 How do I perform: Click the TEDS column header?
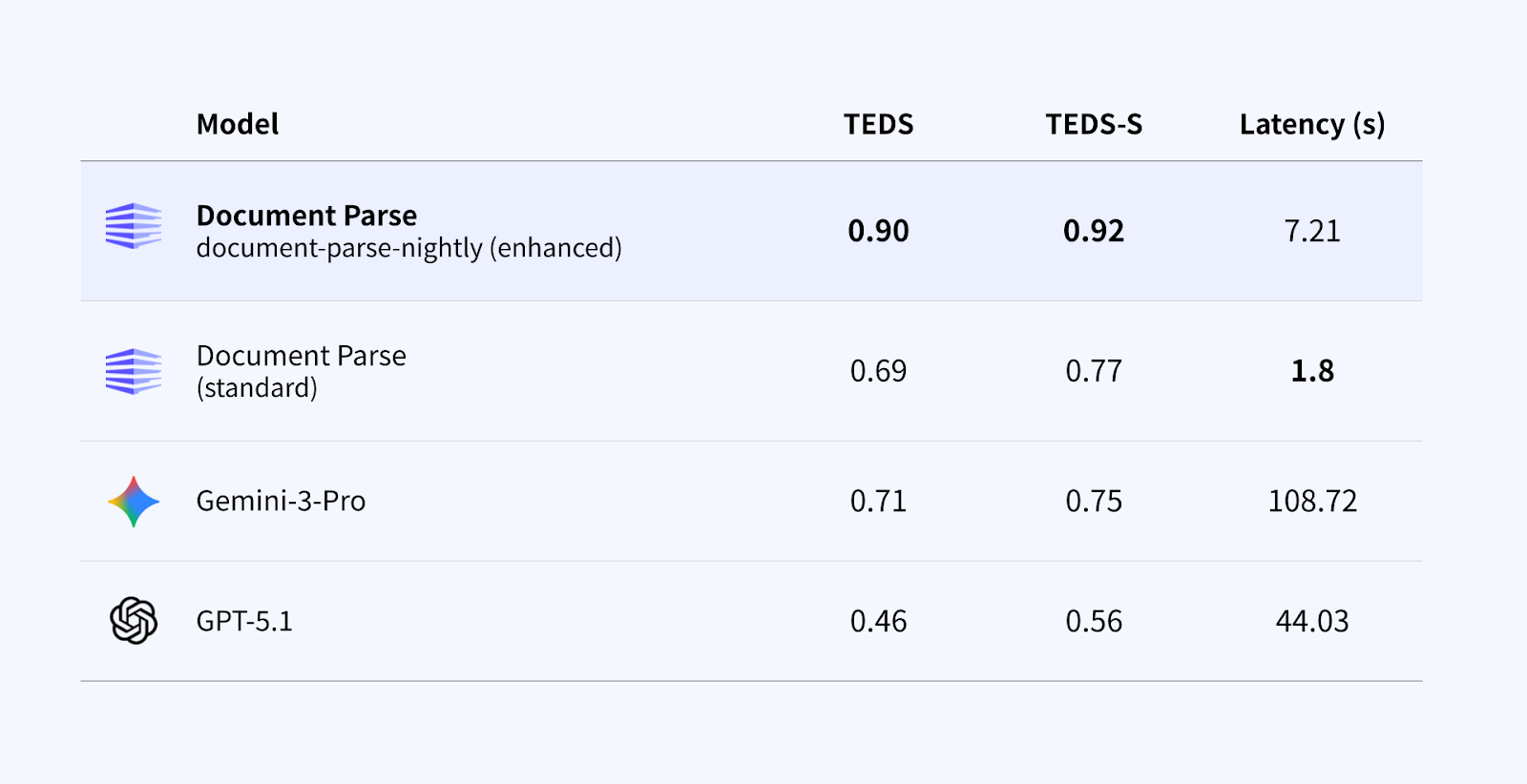(878, 124)
